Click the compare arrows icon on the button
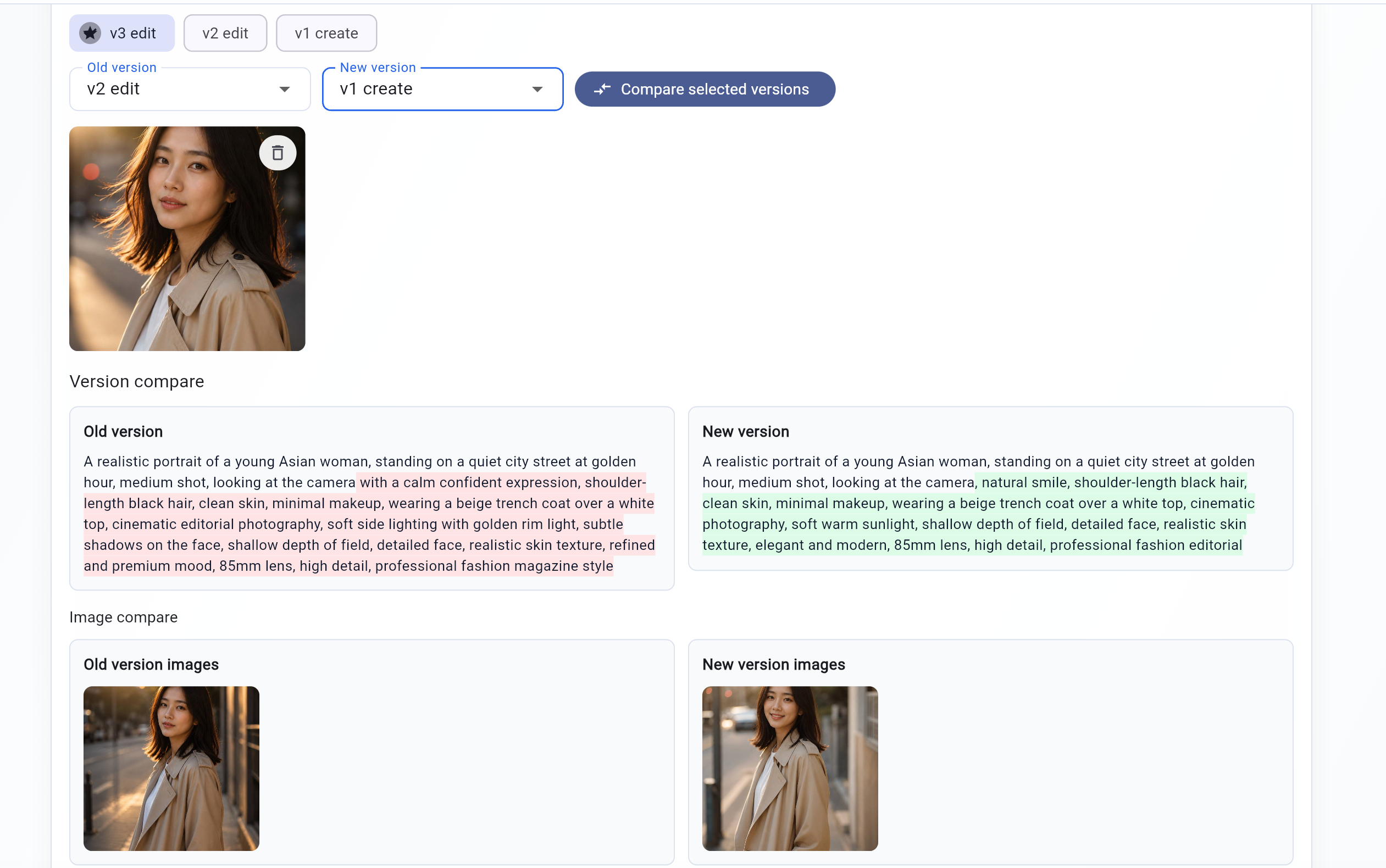 coord(602,90)
